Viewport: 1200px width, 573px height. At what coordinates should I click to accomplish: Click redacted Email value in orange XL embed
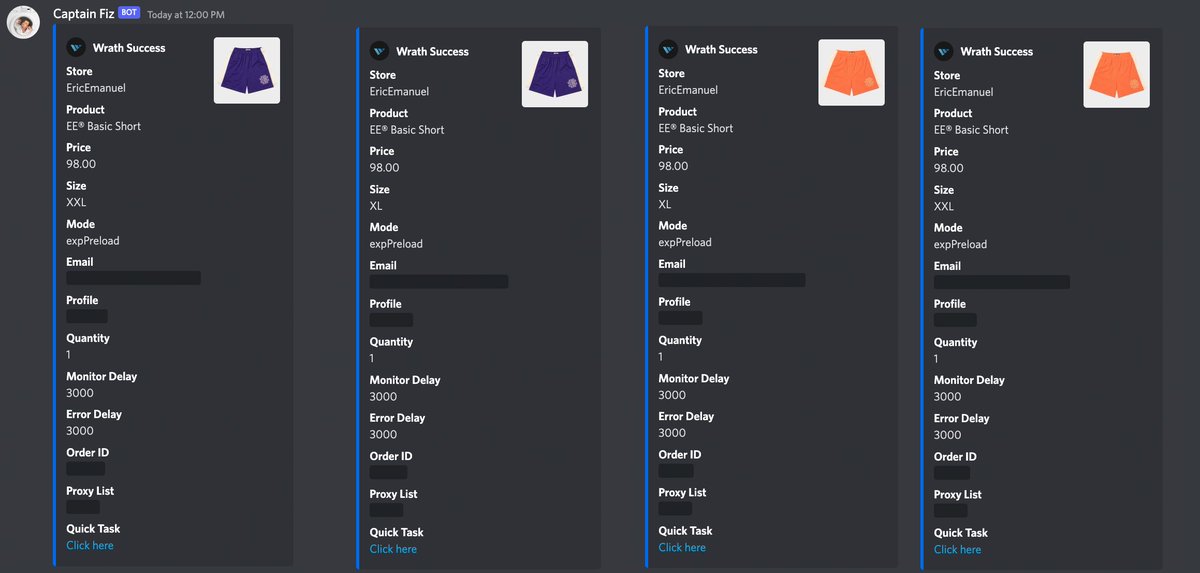pos(732,280)
